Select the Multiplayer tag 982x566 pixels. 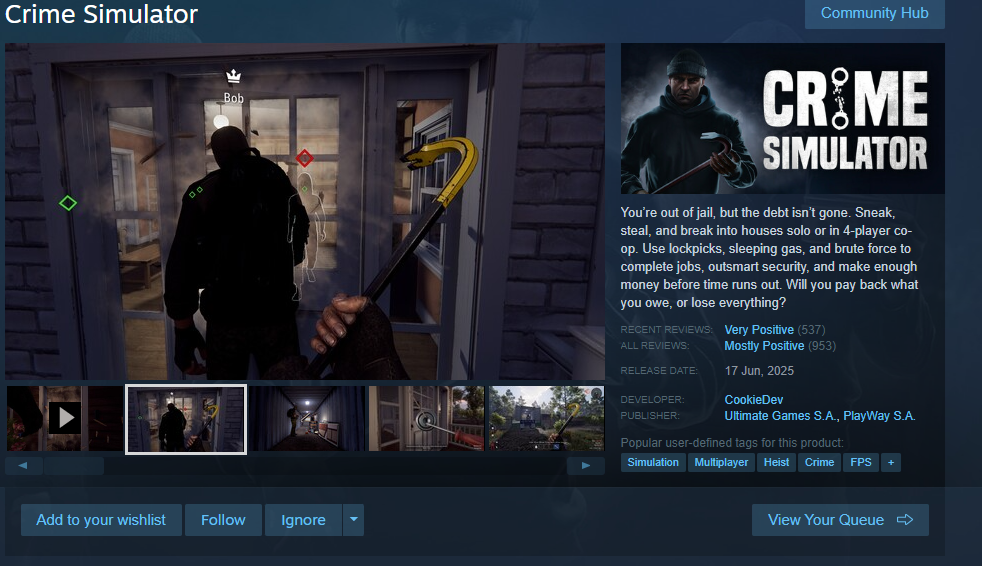tap(721, 462)
